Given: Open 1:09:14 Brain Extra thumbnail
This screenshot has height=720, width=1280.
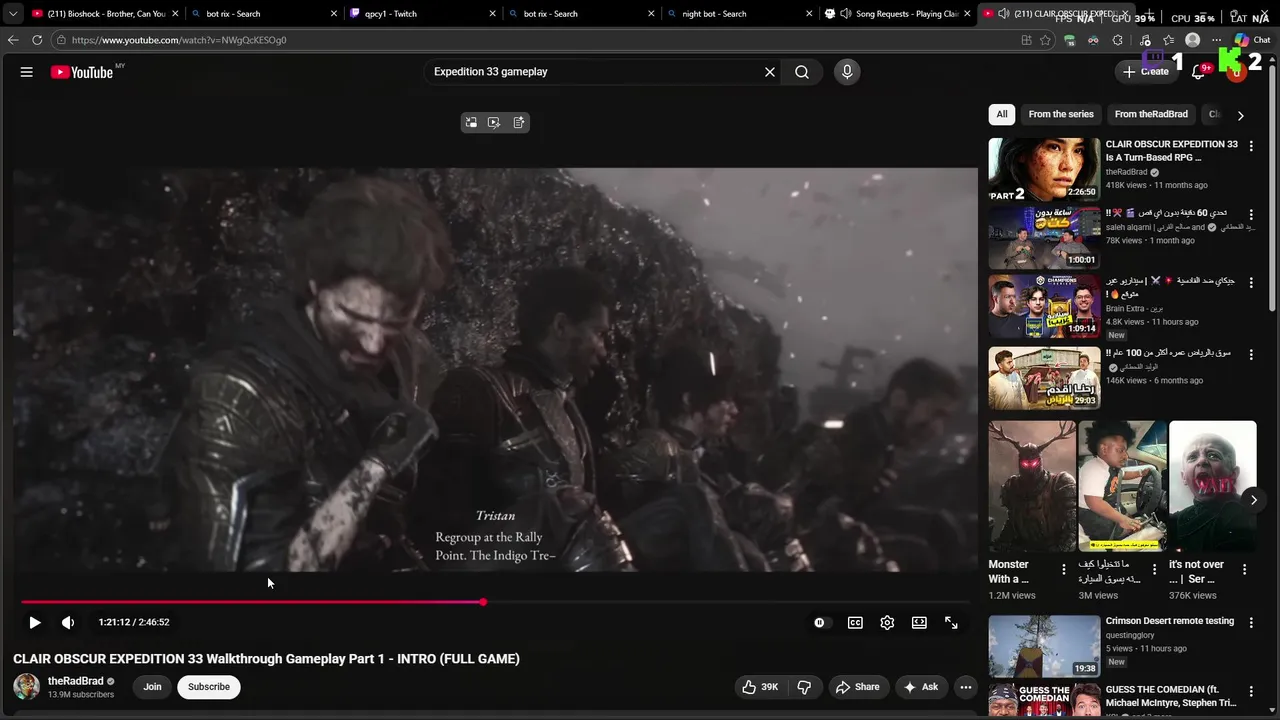Looking at the screenshot, I should coord(1044,307).
